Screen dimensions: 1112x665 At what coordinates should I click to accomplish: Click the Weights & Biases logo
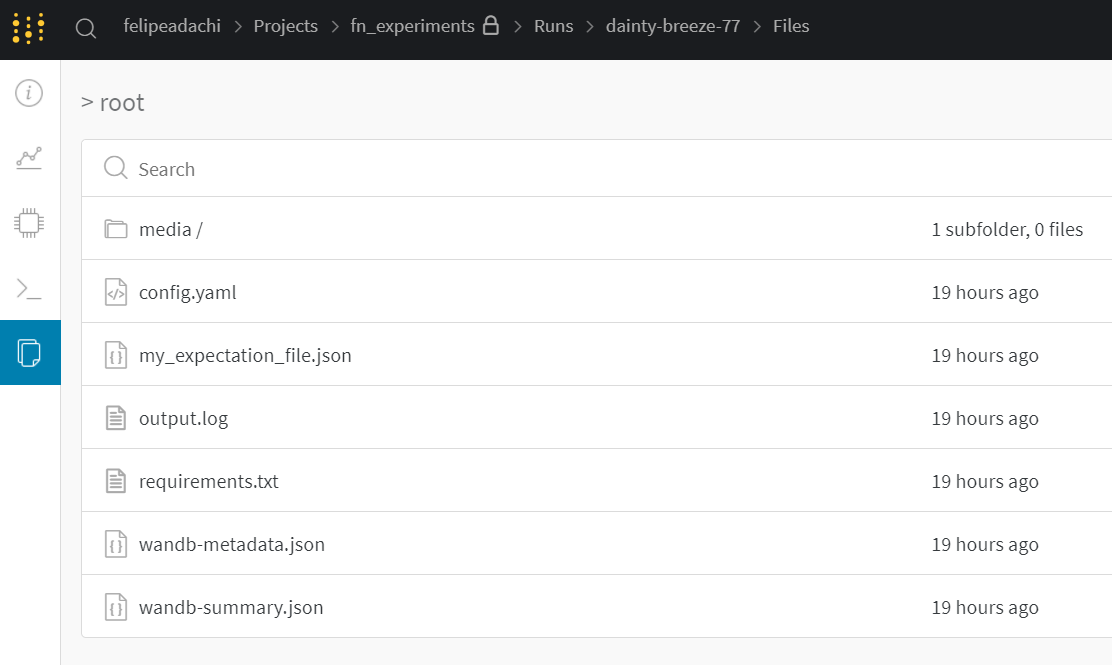pos(29,28)
